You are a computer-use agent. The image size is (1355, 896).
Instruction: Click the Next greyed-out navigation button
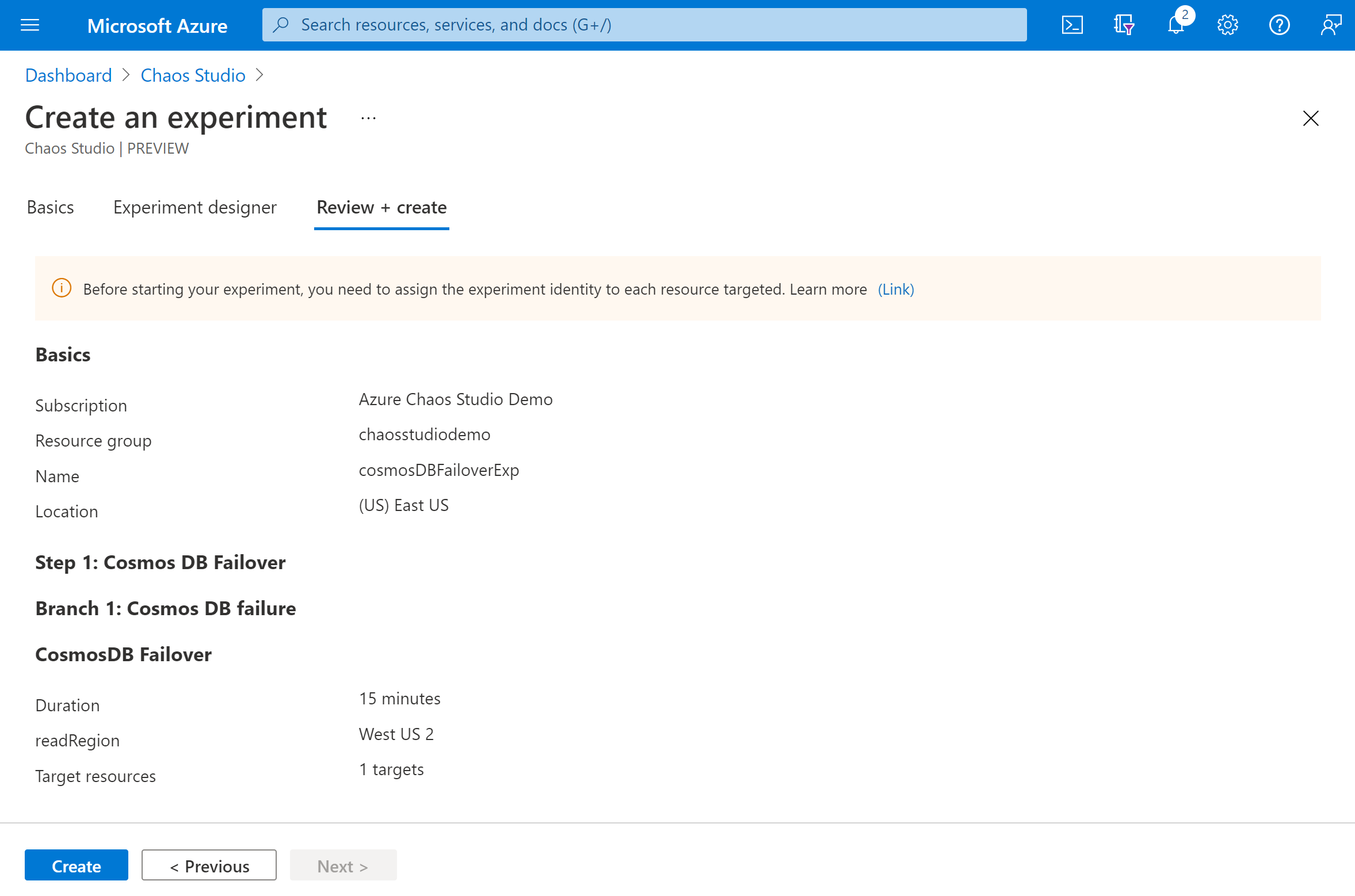pos(342,866)
